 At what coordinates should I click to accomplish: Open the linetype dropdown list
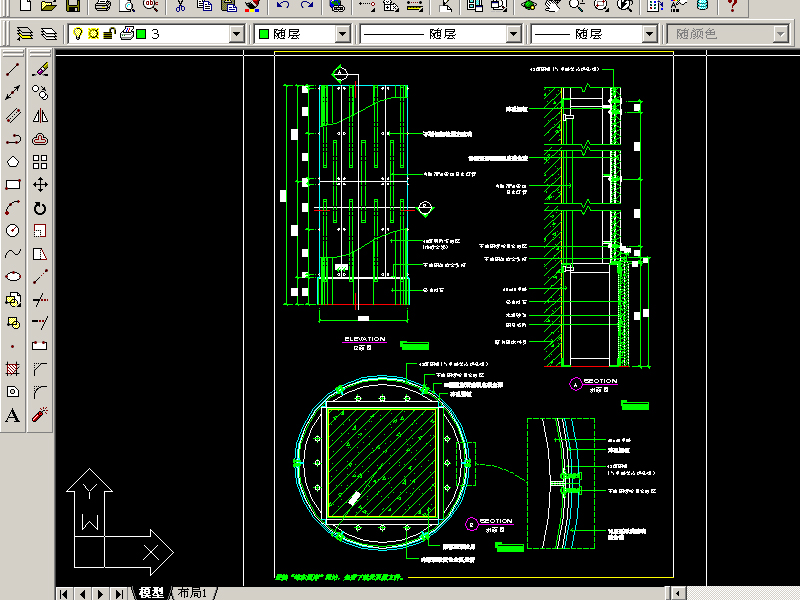[513, 34]
